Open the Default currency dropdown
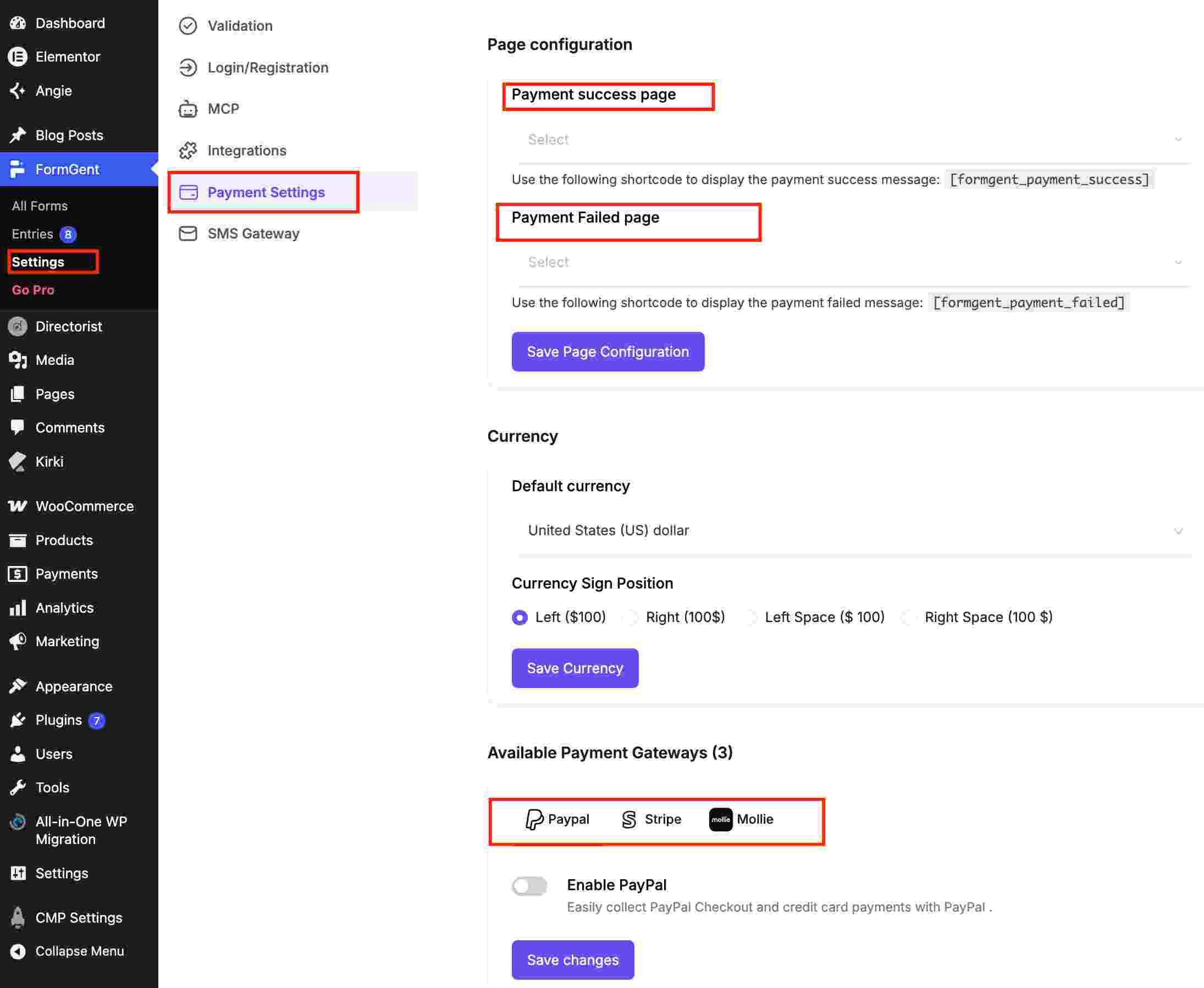The height and width of the screenshot is (988, 1204). [x=853, y=531]
